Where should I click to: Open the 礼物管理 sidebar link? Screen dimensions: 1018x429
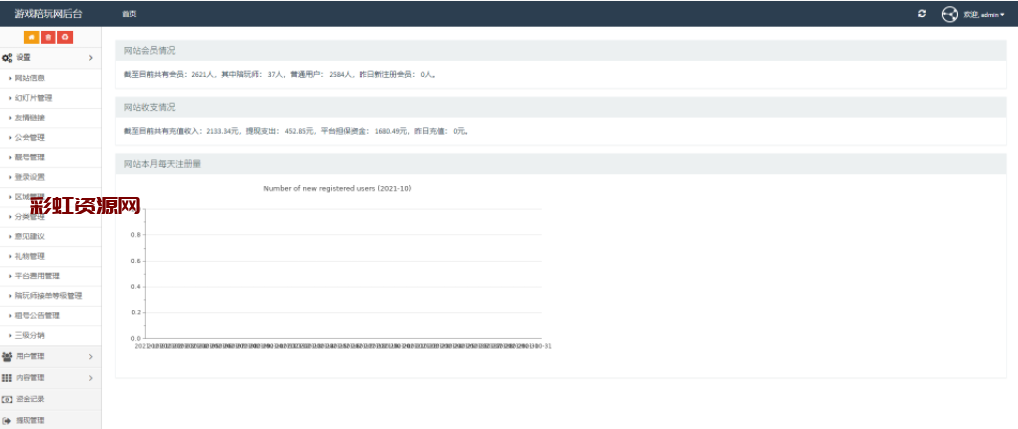[30, 256]
